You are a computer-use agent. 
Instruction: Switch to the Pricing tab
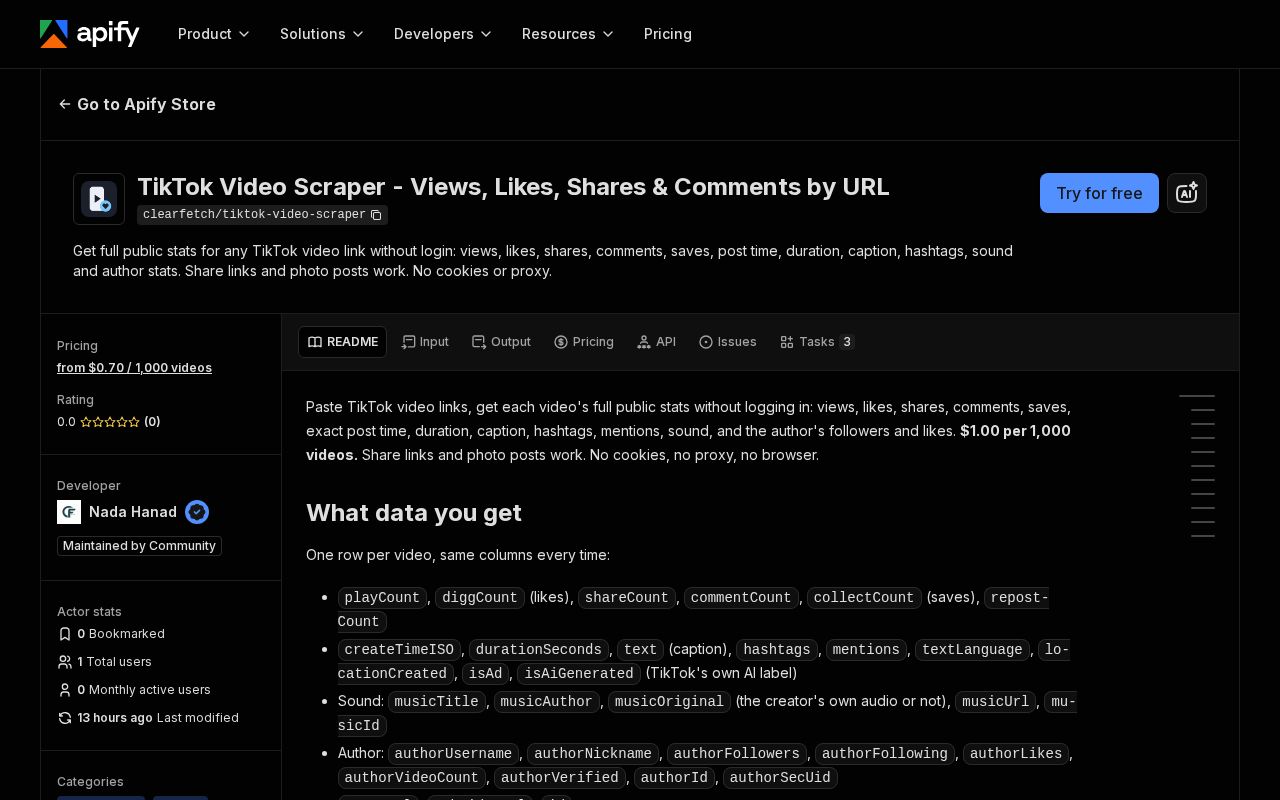click(x=584, y=342)
